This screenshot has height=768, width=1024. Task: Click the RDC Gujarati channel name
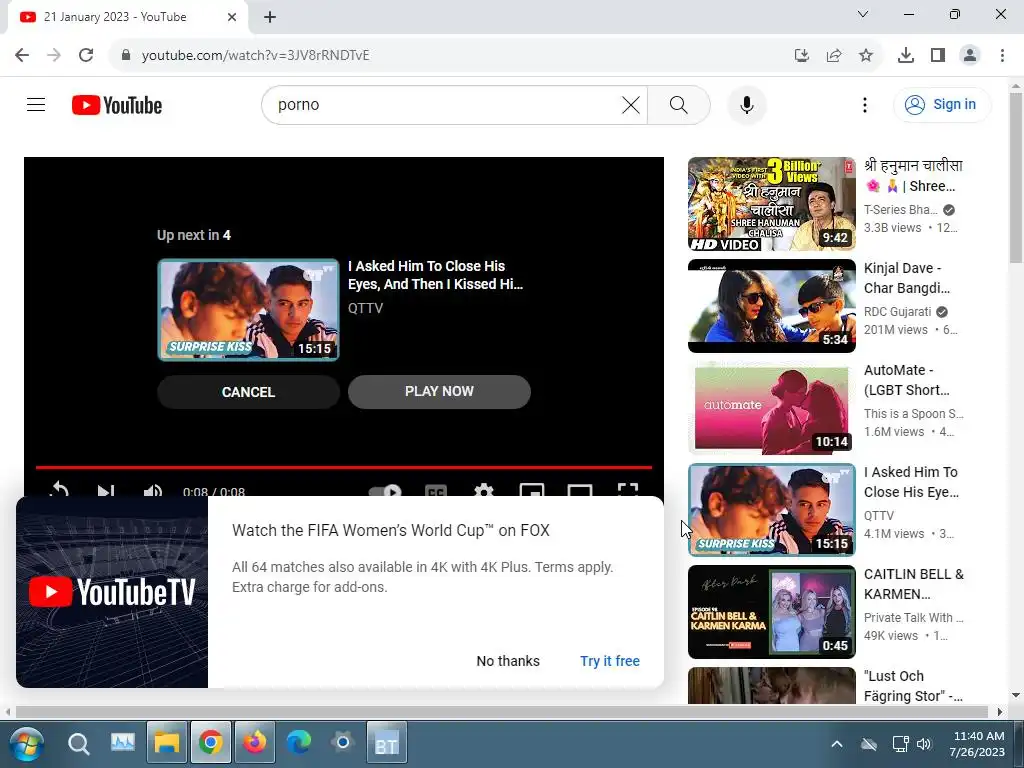pos(897,312)
